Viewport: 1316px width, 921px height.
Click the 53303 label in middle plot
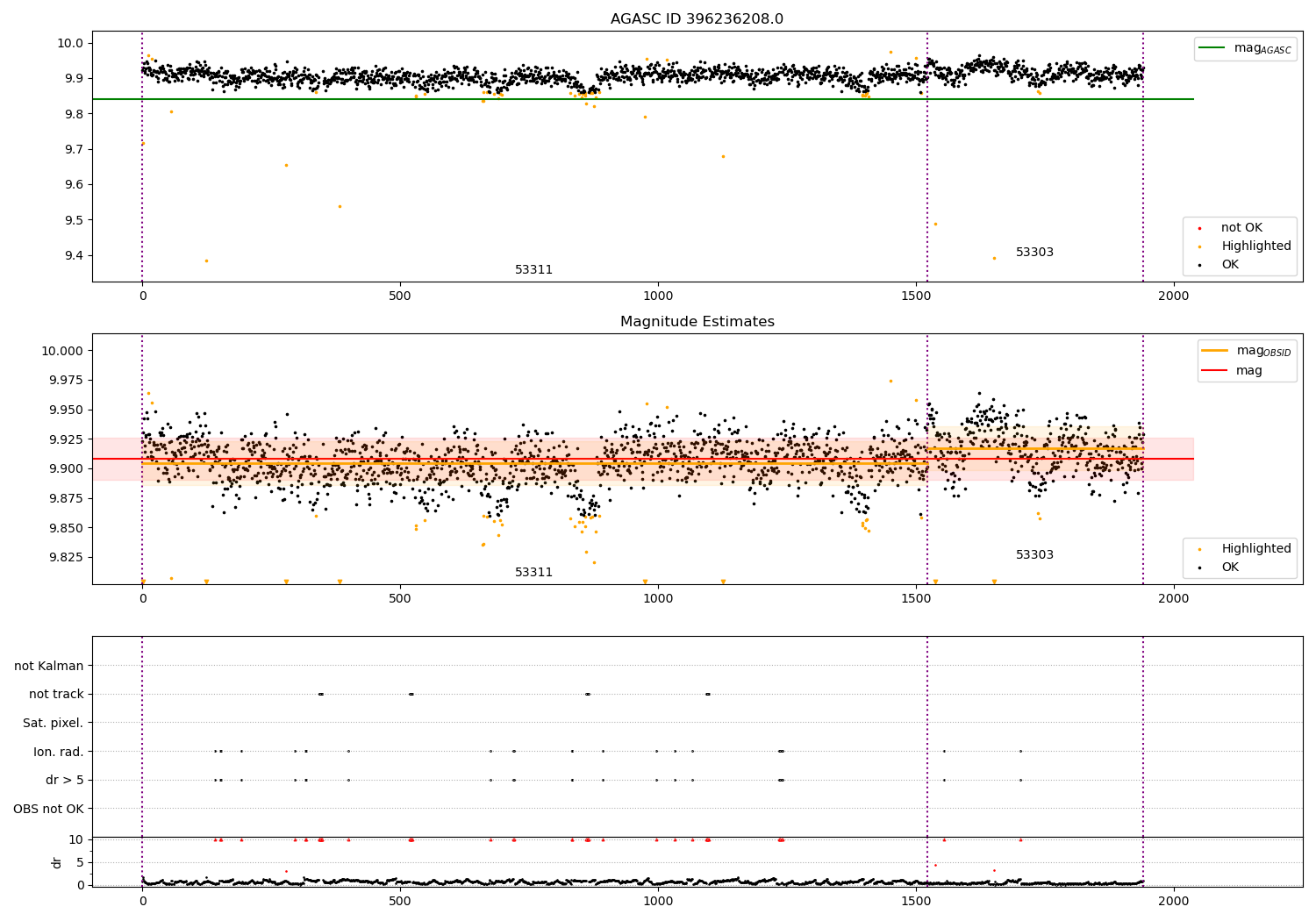(x=1034, y=555)
